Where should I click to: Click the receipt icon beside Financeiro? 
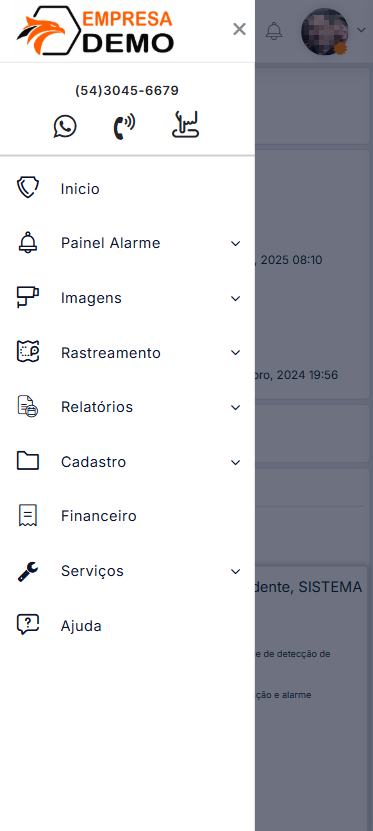[28, 516]
